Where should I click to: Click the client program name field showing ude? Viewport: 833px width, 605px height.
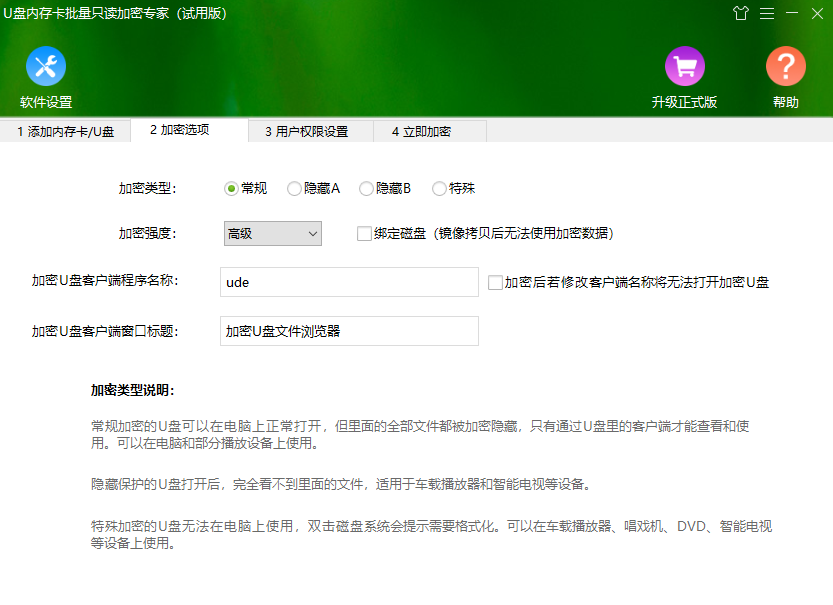point(348,282)
